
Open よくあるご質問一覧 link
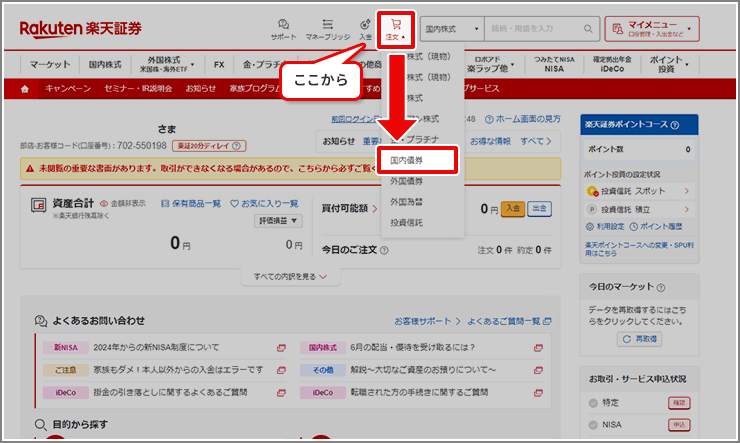[x=509, y=321]
